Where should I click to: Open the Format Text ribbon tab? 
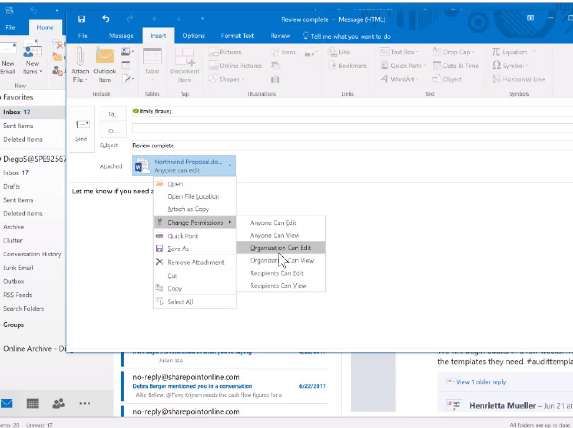point(237,36)
